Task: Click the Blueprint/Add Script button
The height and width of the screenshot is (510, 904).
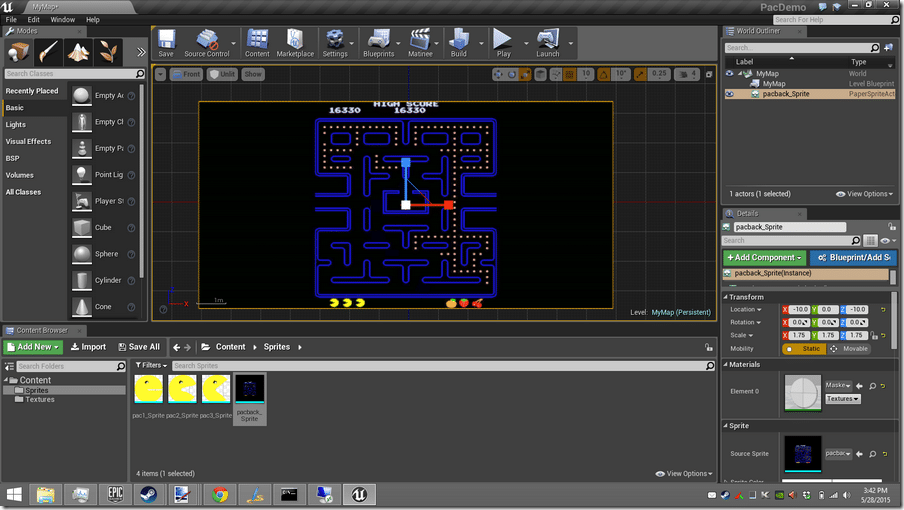Action: click(853, 258)
